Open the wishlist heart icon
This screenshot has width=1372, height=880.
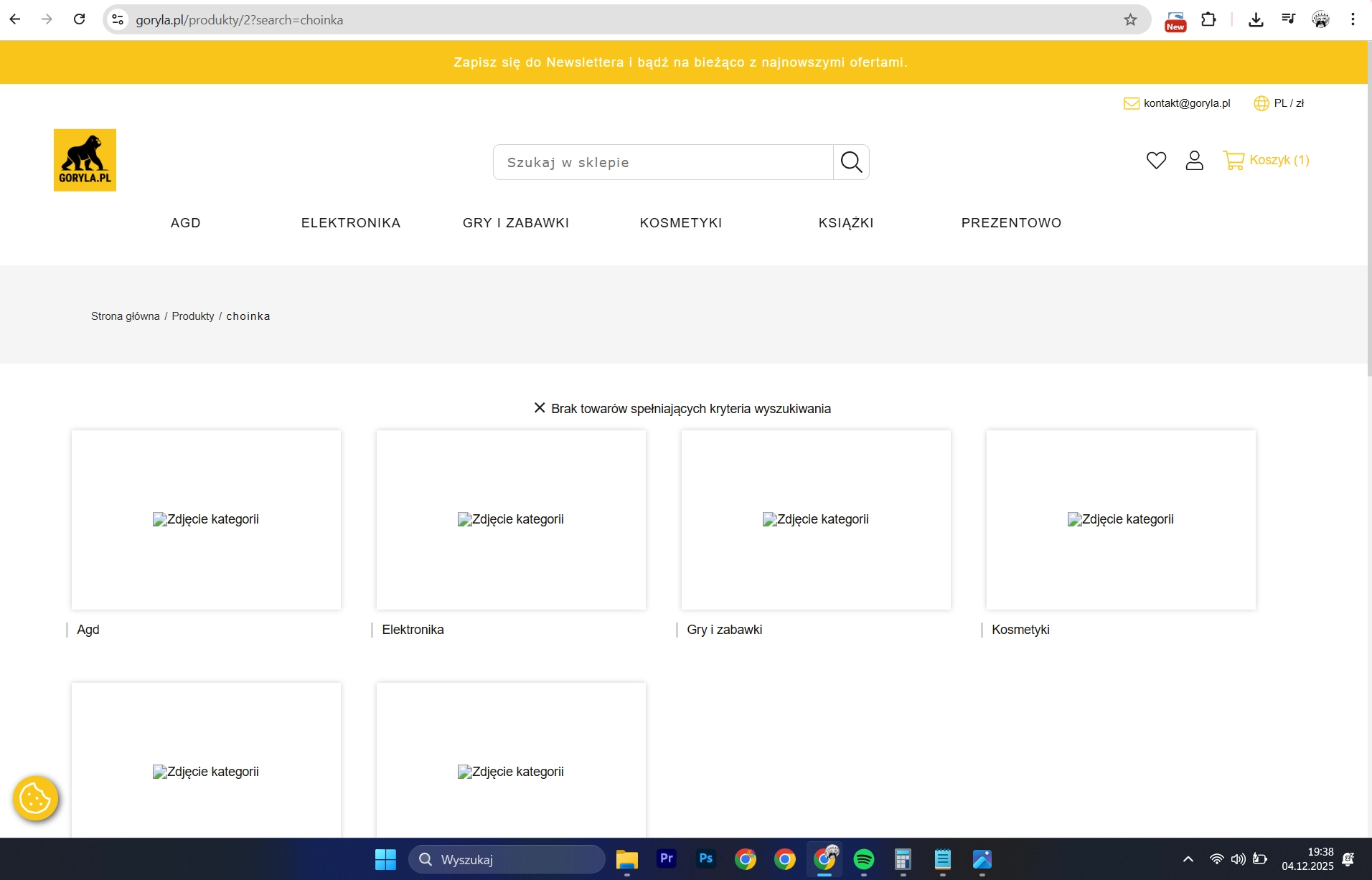tap(1156, 160)
